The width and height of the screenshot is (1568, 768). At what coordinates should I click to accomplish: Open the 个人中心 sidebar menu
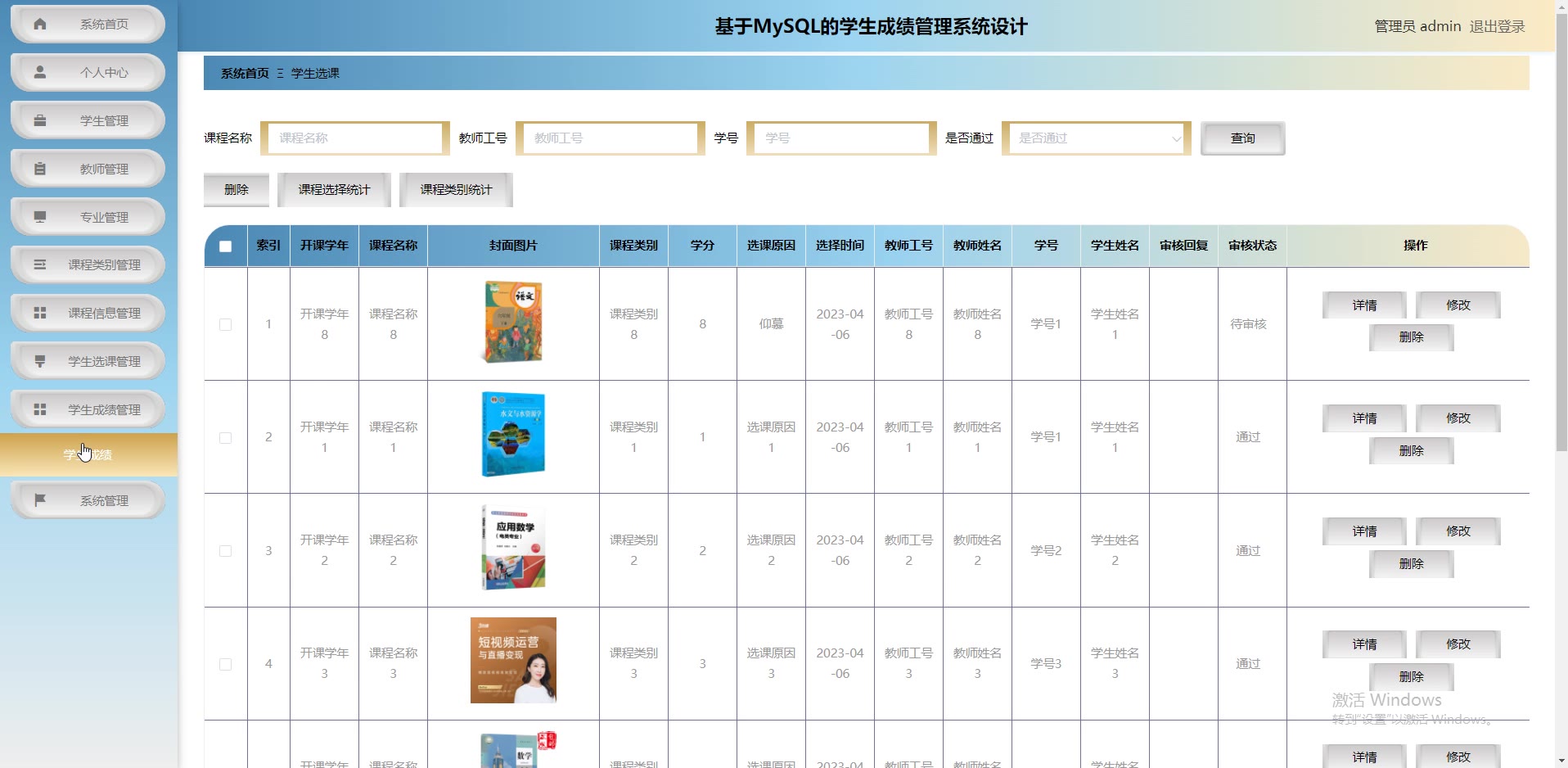click(x=88, y=72)
